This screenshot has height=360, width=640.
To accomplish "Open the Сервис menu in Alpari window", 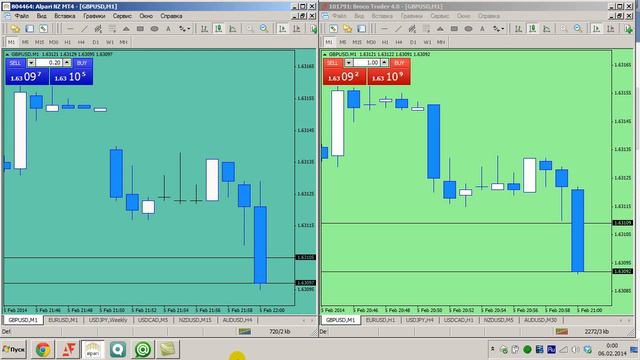I will (122, 16).
